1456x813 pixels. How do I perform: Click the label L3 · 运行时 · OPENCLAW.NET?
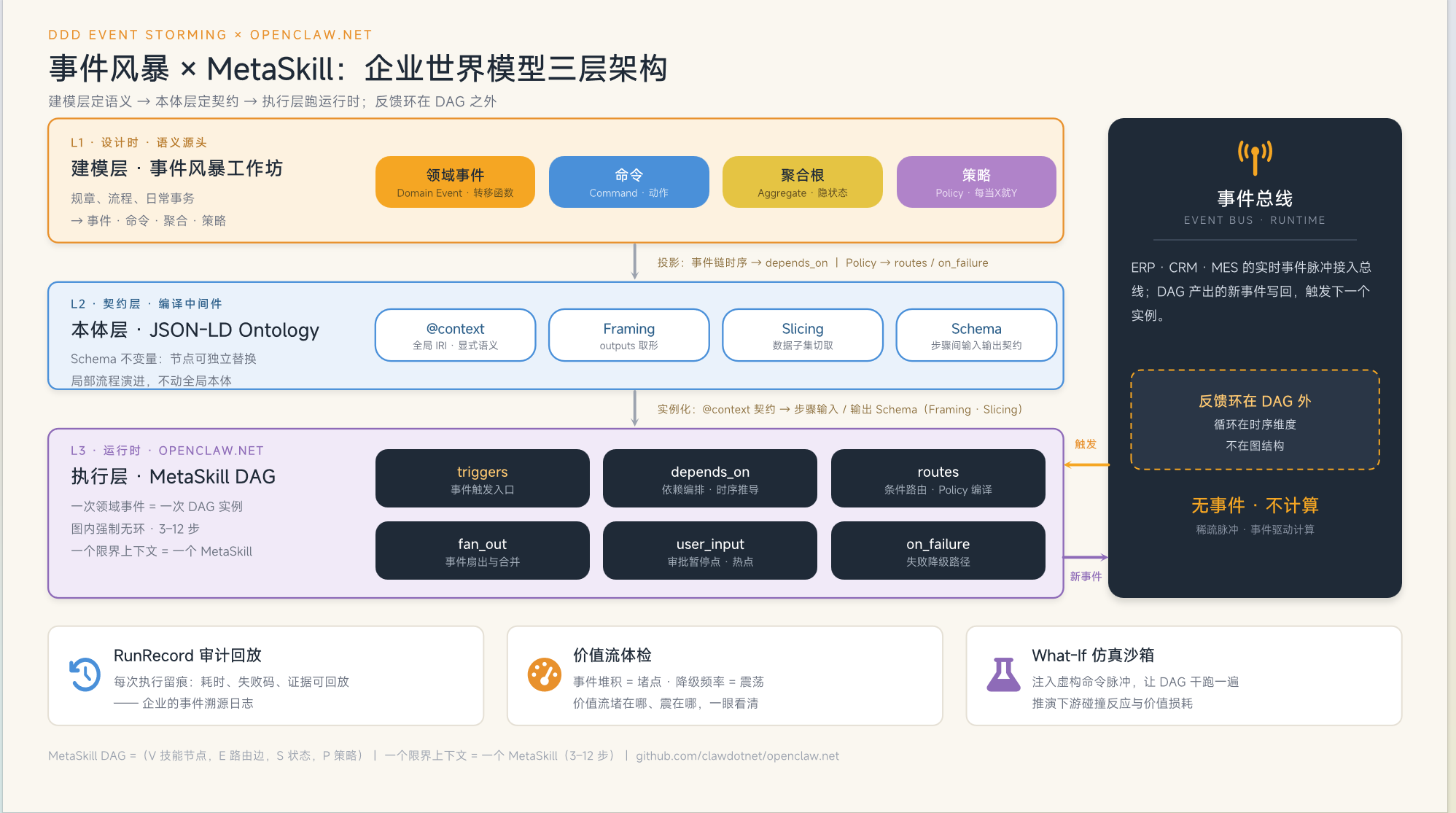point(167,451)
